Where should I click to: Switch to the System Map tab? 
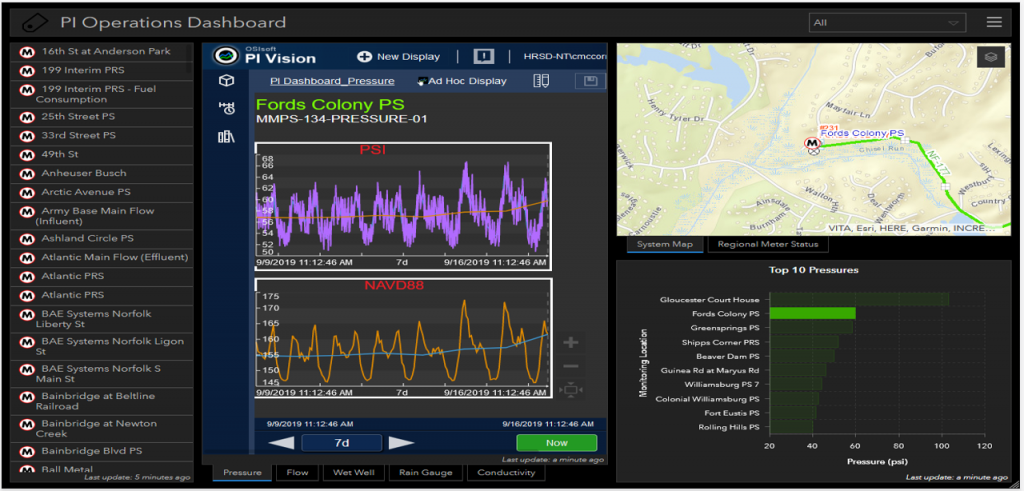pos(665,244)
